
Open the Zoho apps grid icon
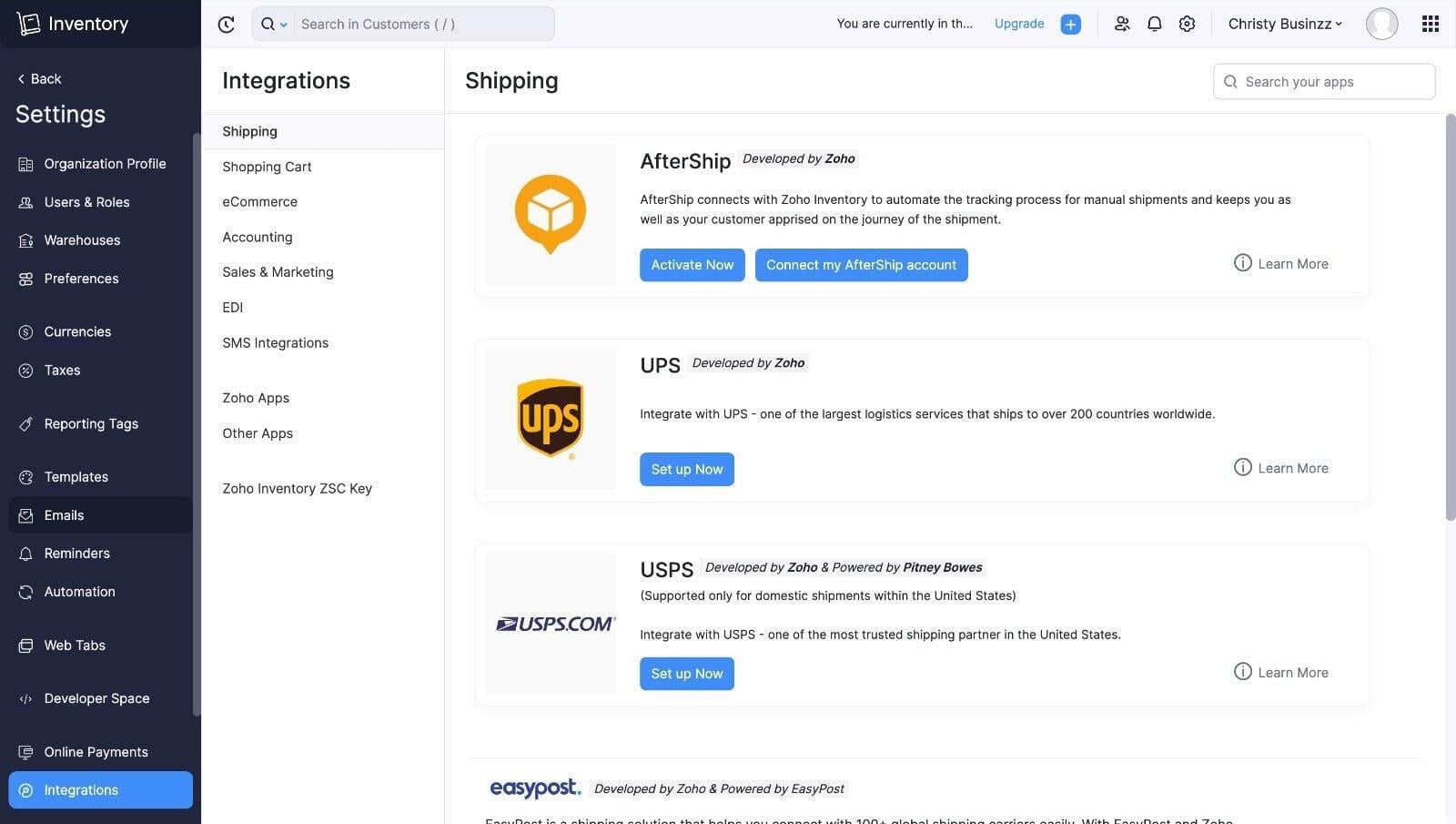tap(1430, 24)
